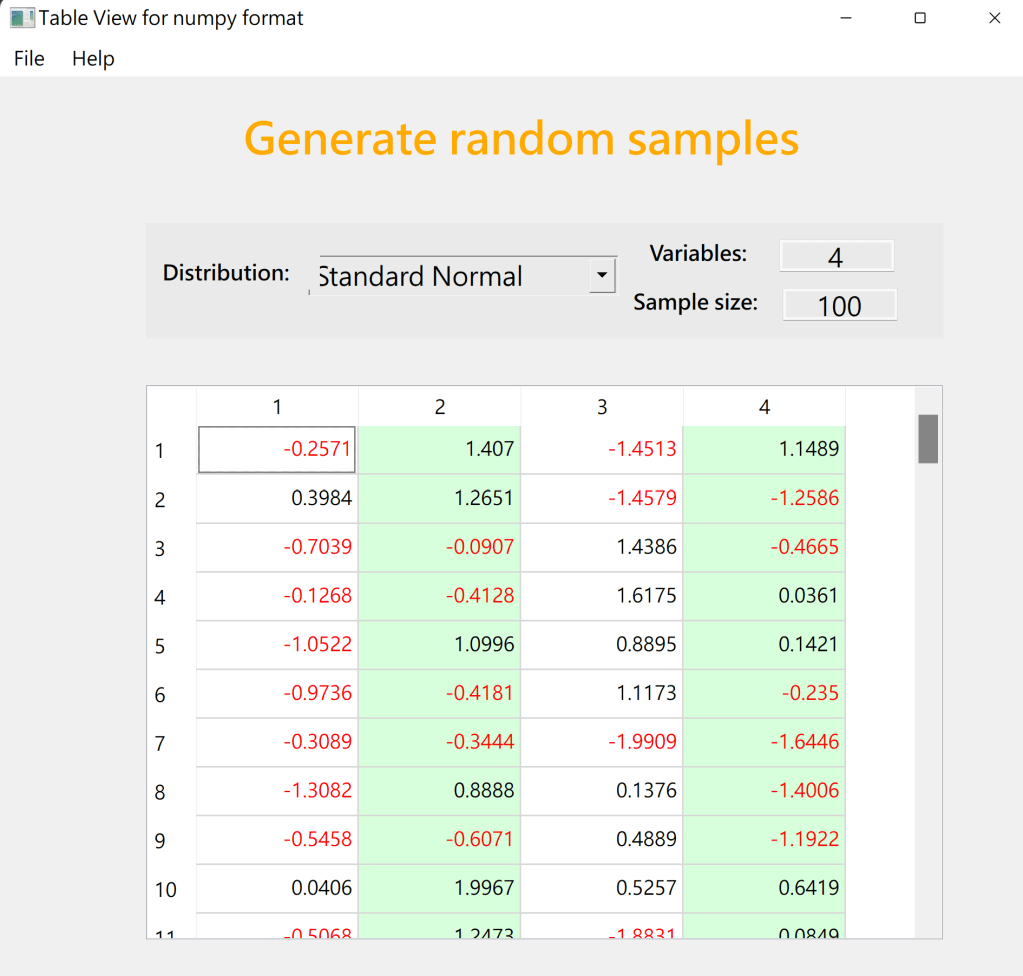Click the Variables input field
The height and width of the screenshot is (976, 1023).
836,257
